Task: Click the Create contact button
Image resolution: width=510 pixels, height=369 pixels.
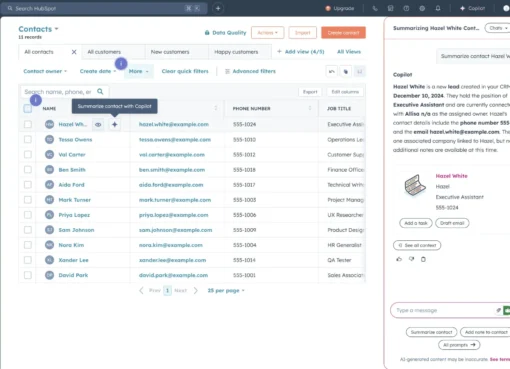Action: [x=343, y=33]
